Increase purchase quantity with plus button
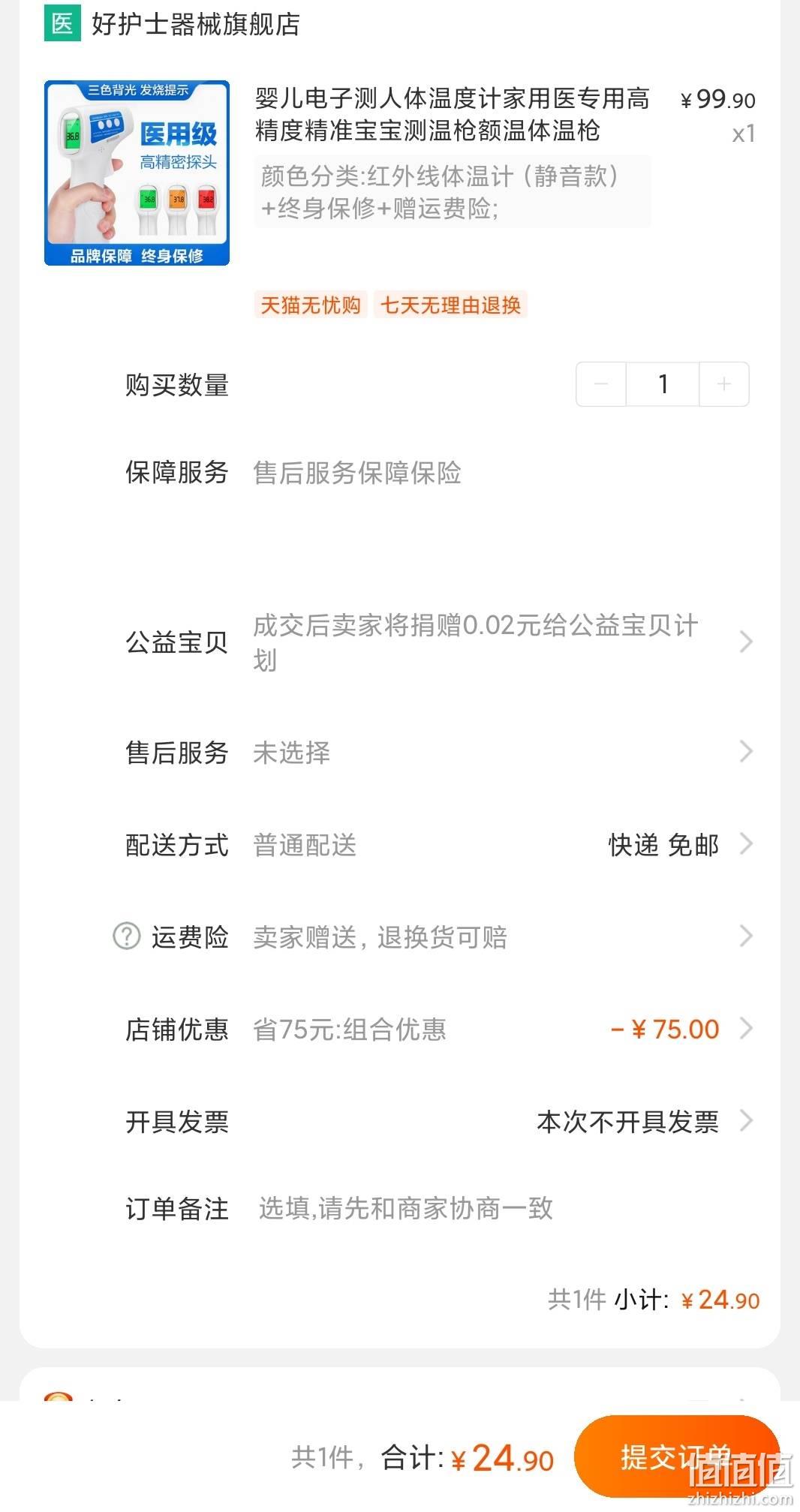 pyautogui.click(x=724, y=384)
